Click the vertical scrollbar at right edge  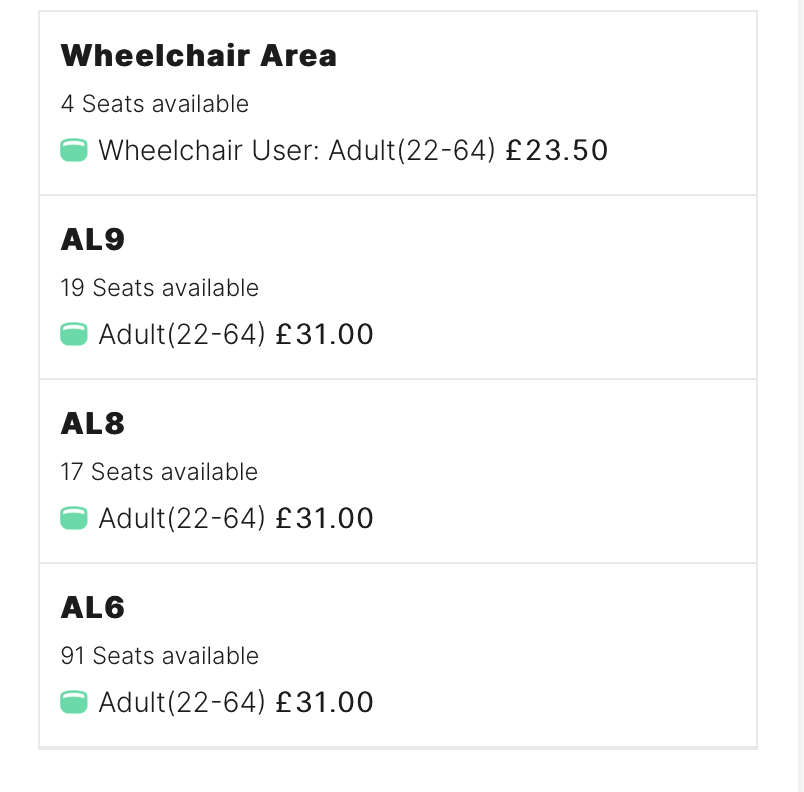pos(800,396)
